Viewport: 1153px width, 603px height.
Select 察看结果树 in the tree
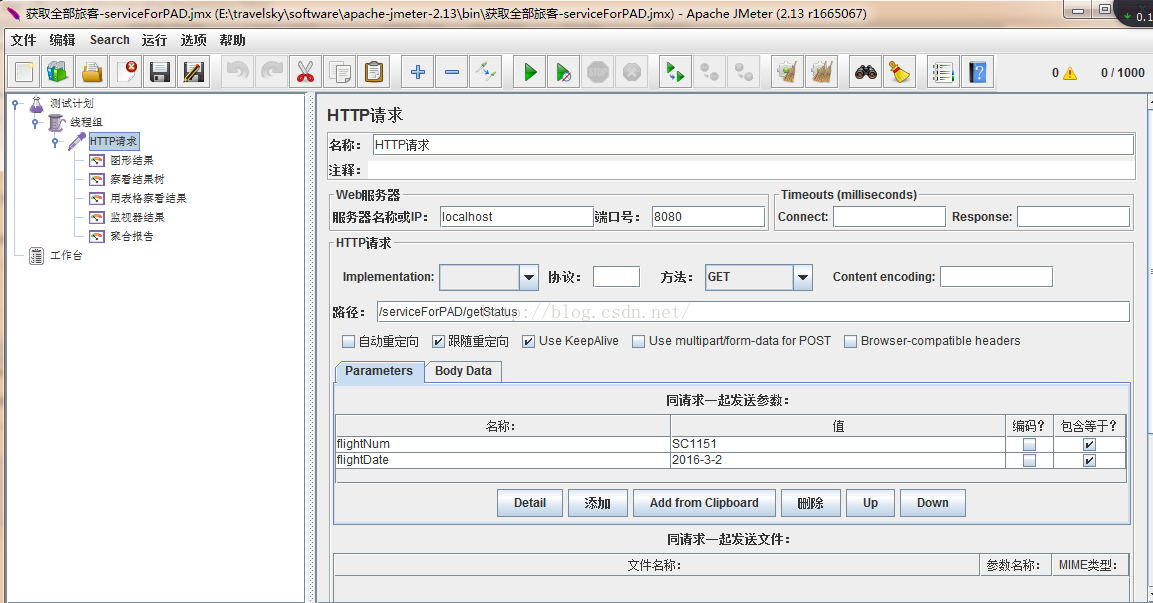[138, 179]
